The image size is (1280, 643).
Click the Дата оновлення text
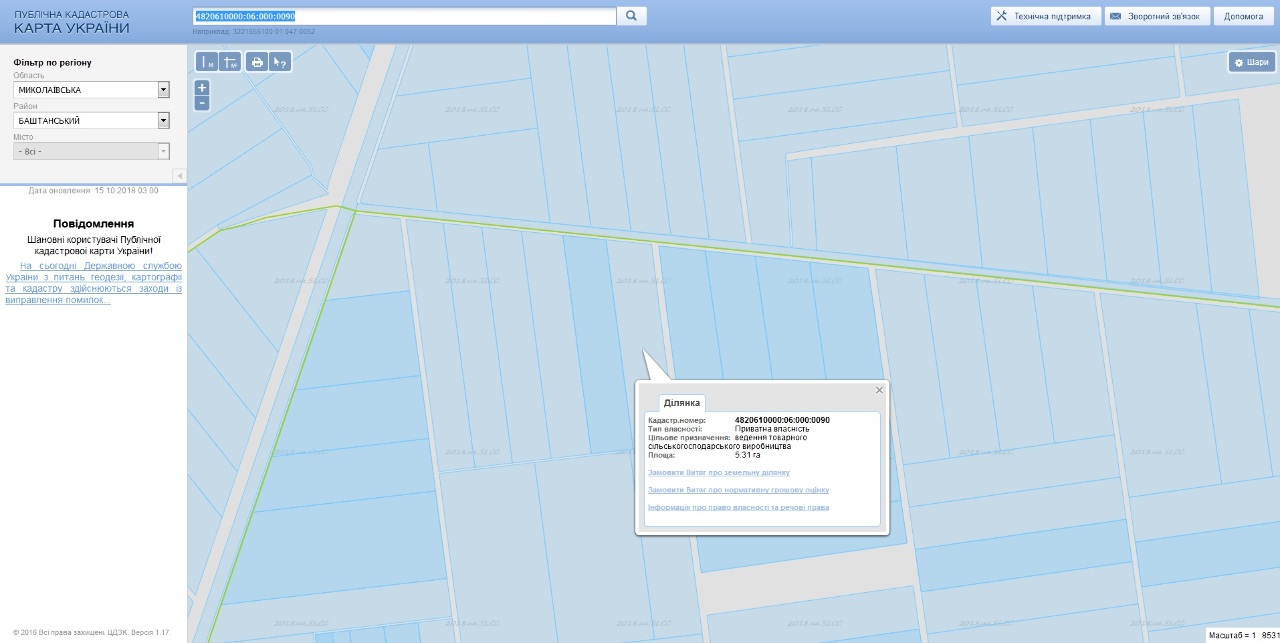[x=93, y=190]
